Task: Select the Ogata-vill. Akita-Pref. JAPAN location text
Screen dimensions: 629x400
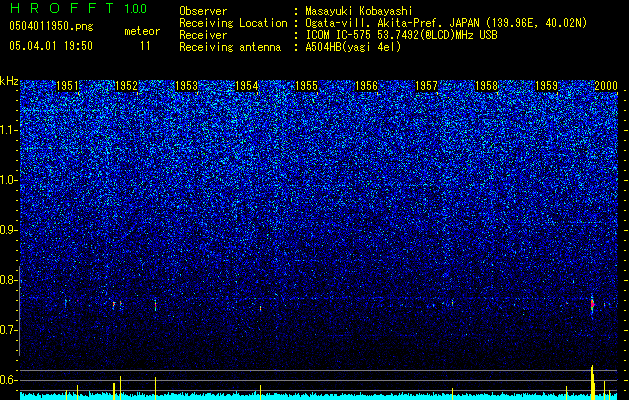Action: [446, 23]
